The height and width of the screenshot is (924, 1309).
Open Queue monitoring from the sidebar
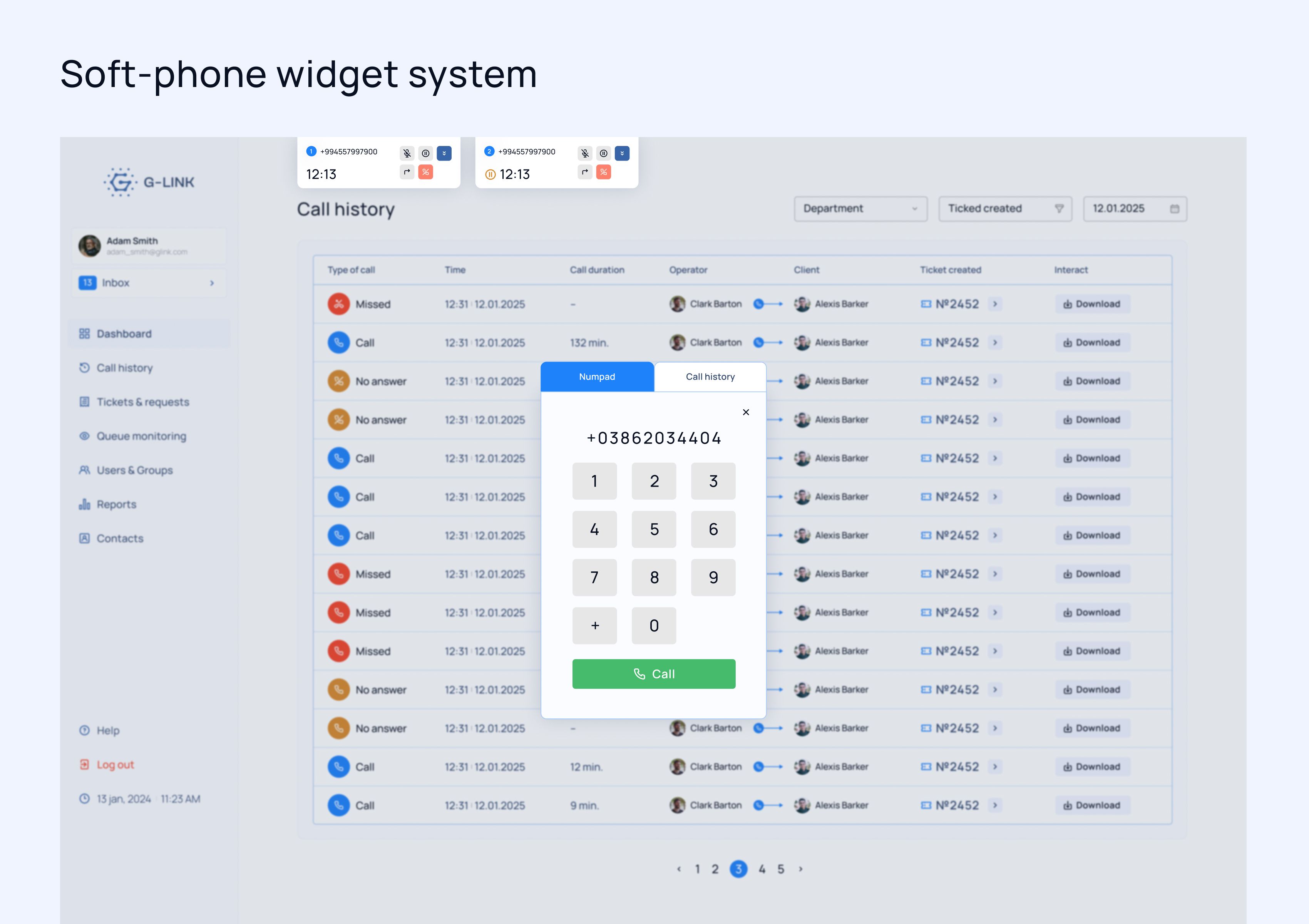(141, 436)
